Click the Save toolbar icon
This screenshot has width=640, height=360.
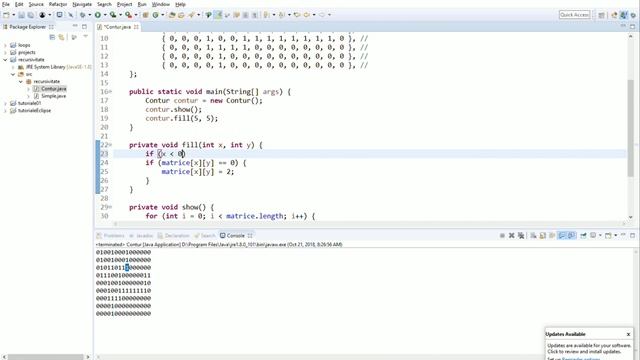coord(21,15)
